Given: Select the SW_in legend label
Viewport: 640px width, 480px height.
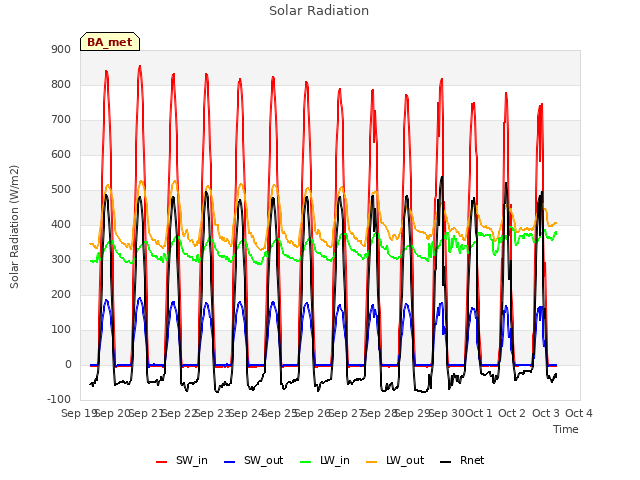Looking at the screenshot, I should [x=192, y=460].
